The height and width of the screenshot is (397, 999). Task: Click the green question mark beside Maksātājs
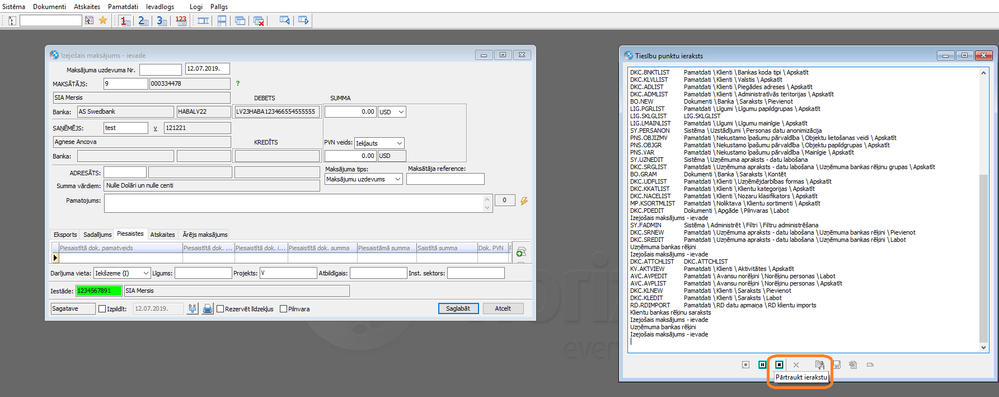238,83
